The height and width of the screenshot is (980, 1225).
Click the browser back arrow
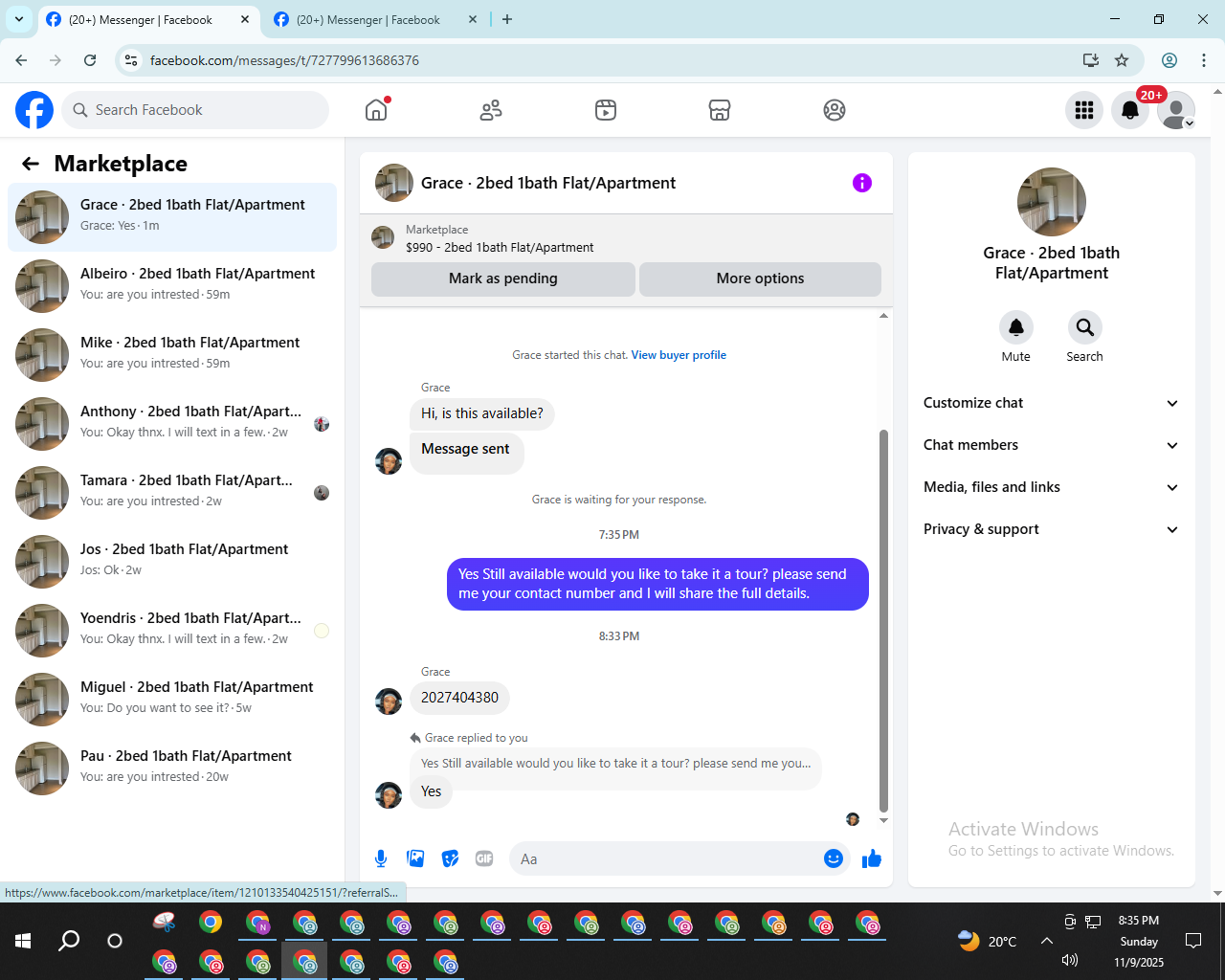point(21,60)
